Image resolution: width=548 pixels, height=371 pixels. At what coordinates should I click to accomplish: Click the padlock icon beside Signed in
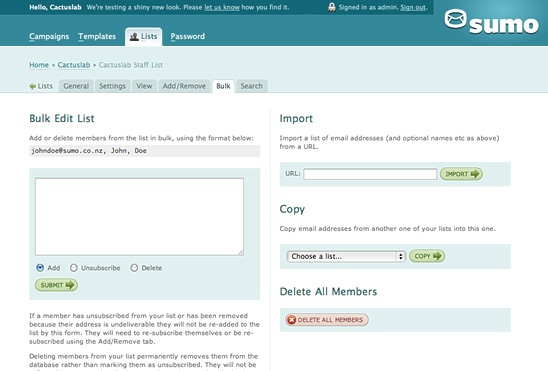(332, 7)
